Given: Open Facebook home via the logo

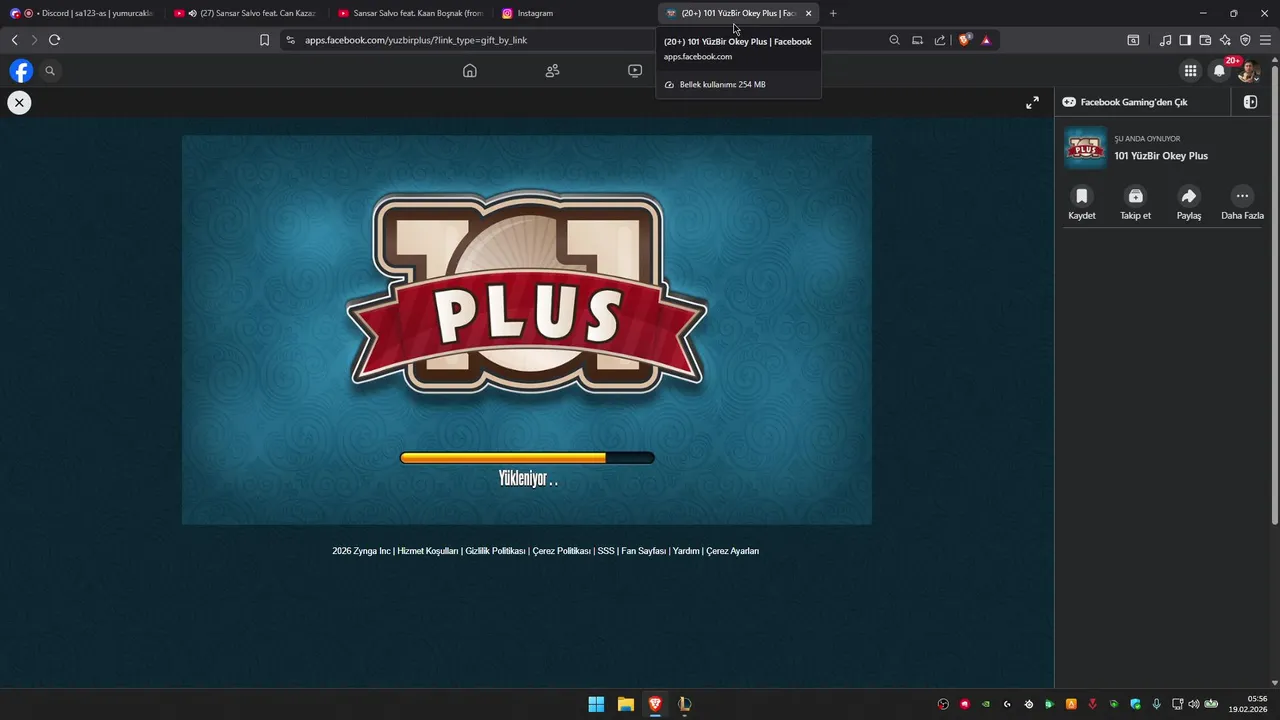Looking at the screenshot, I should [x=21, y=71].
